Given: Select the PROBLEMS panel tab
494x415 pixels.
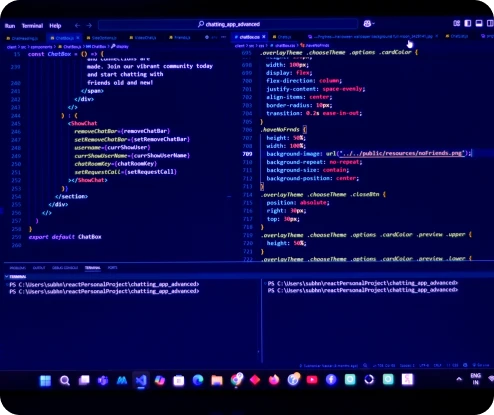Looking at the screenshot, I should click(x=18, y=268).
